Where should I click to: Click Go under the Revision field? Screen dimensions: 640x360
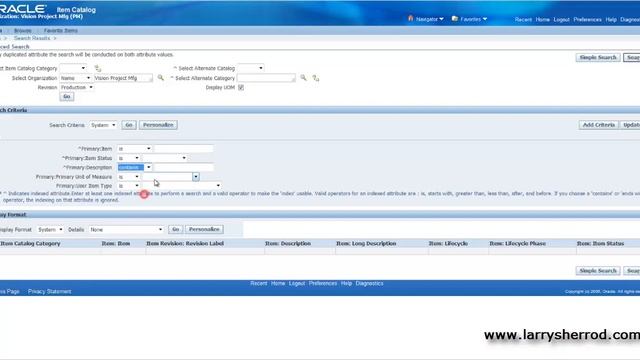click(x=67, y=96)
